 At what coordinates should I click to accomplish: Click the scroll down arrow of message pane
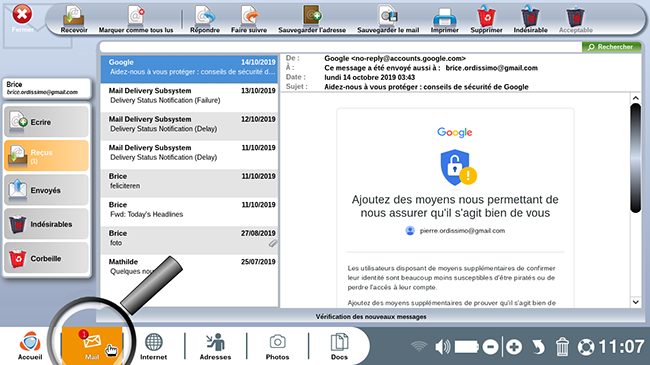tap(635, 302)
